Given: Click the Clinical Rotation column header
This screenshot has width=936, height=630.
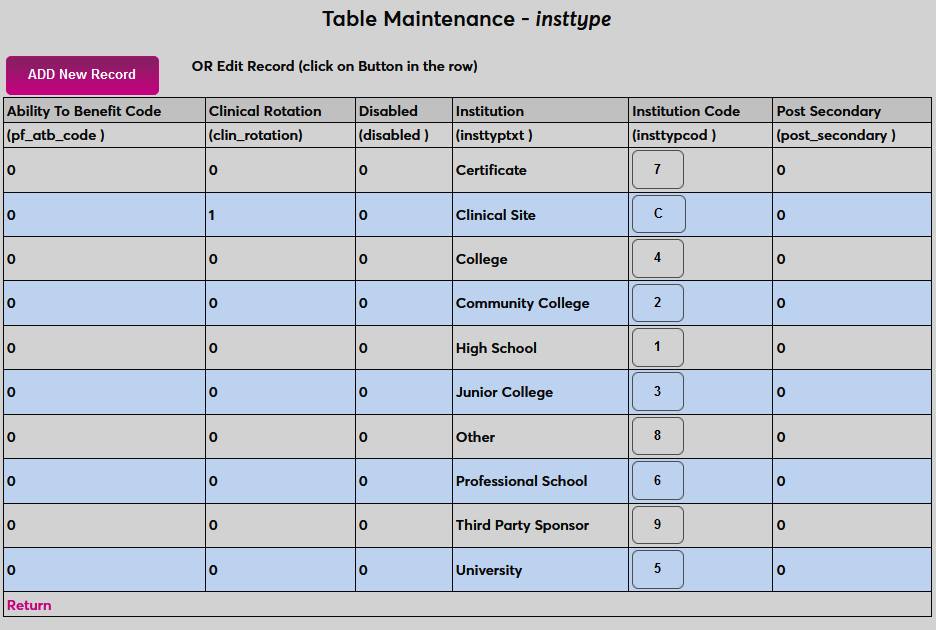Looking at the screenshot, I should tap(265, 111).
